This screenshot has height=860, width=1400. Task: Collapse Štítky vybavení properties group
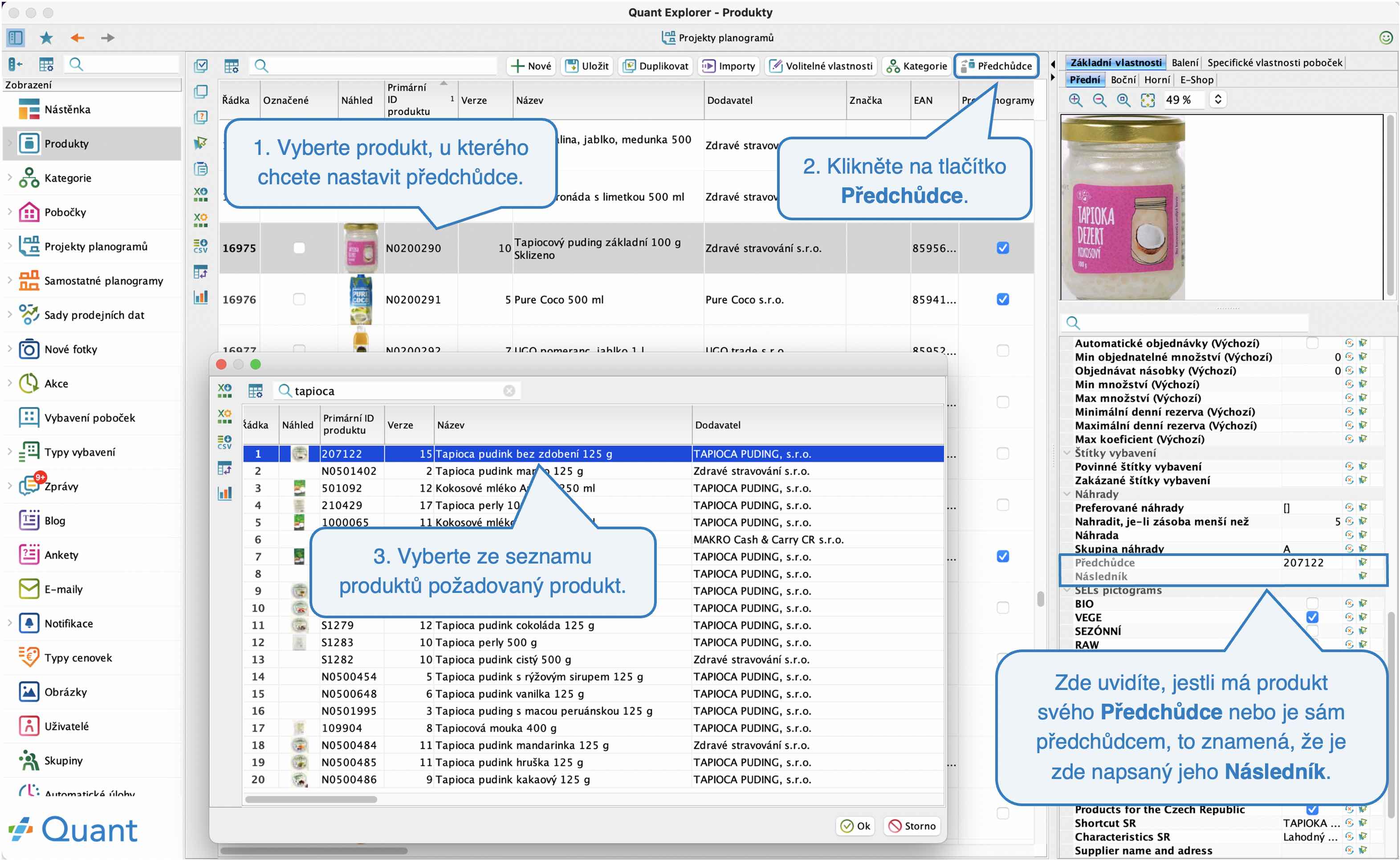(x=1066, y=453)
